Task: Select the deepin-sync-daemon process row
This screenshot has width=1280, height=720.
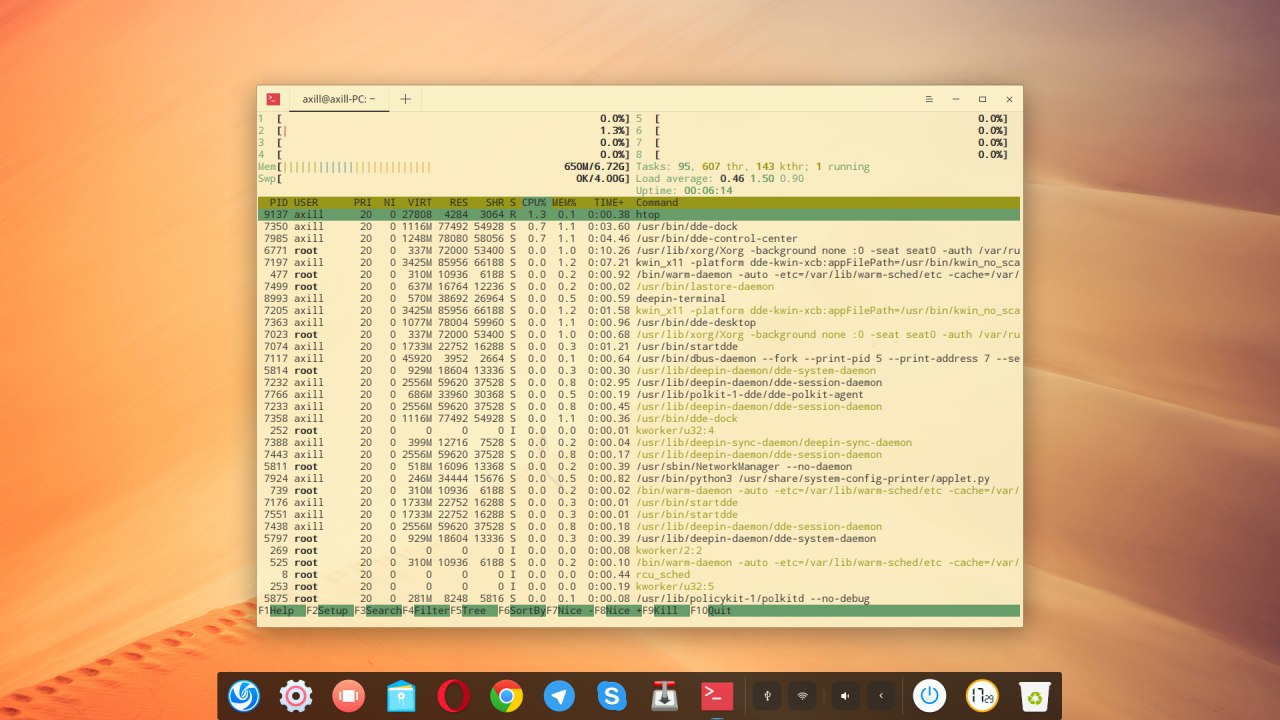Action: point(639,443)
